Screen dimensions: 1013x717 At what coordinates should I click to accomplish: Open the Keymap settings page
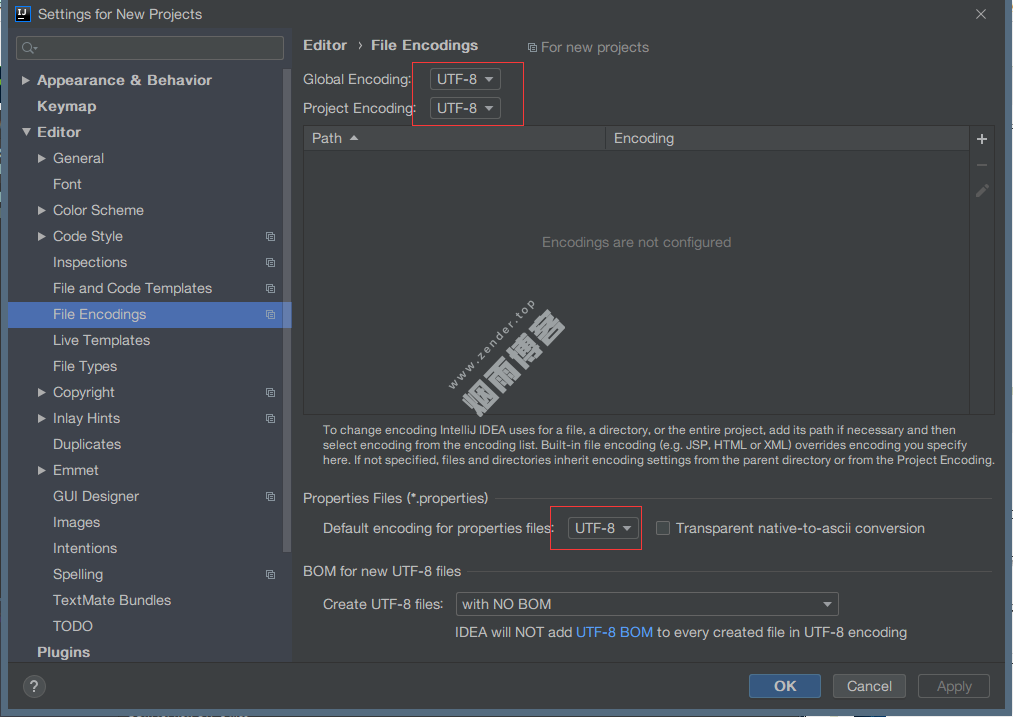tap(66, 106)
